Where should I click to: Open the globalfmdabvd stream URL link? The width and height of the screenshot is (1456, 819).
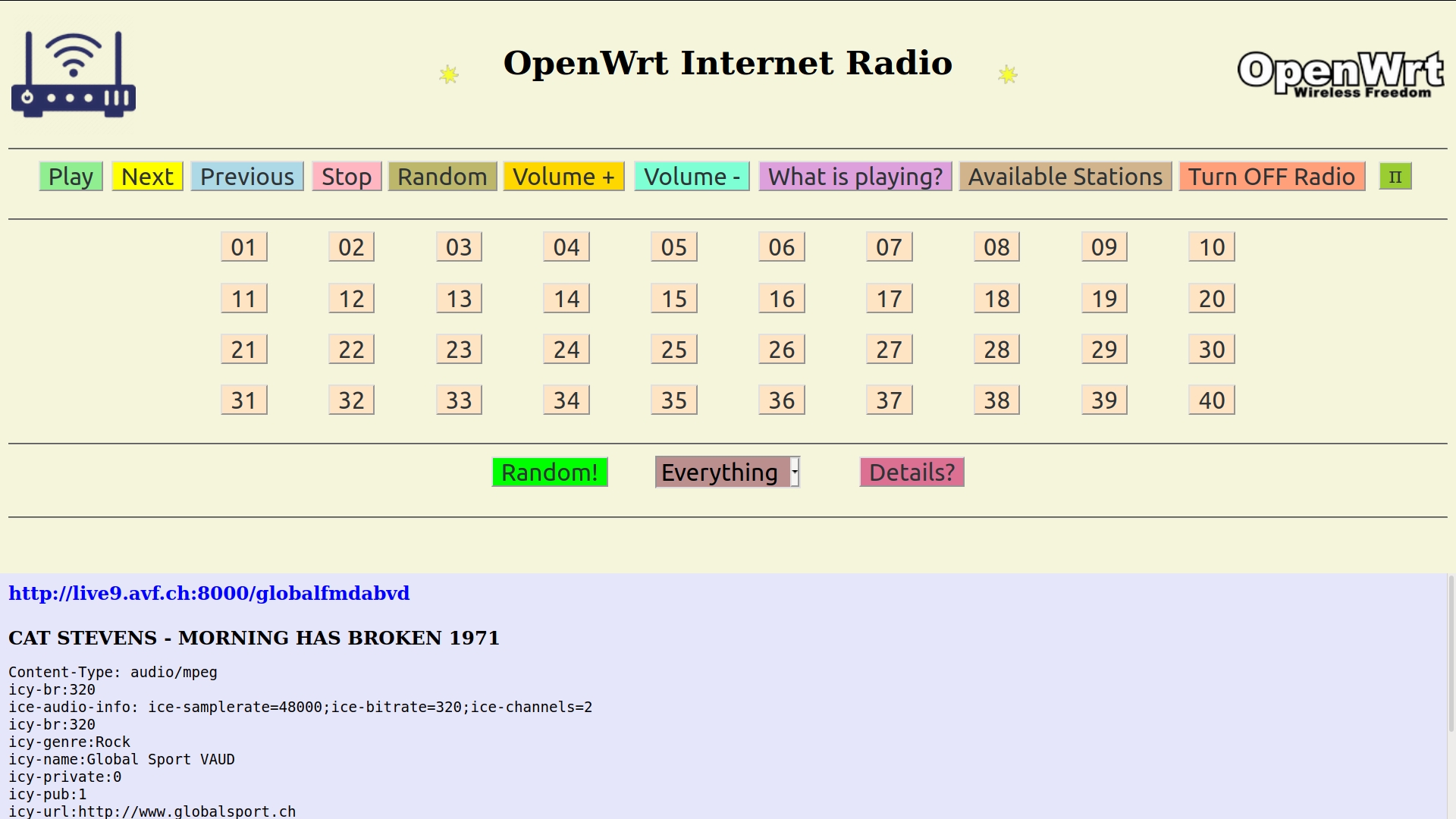click(x=209, y=593)
